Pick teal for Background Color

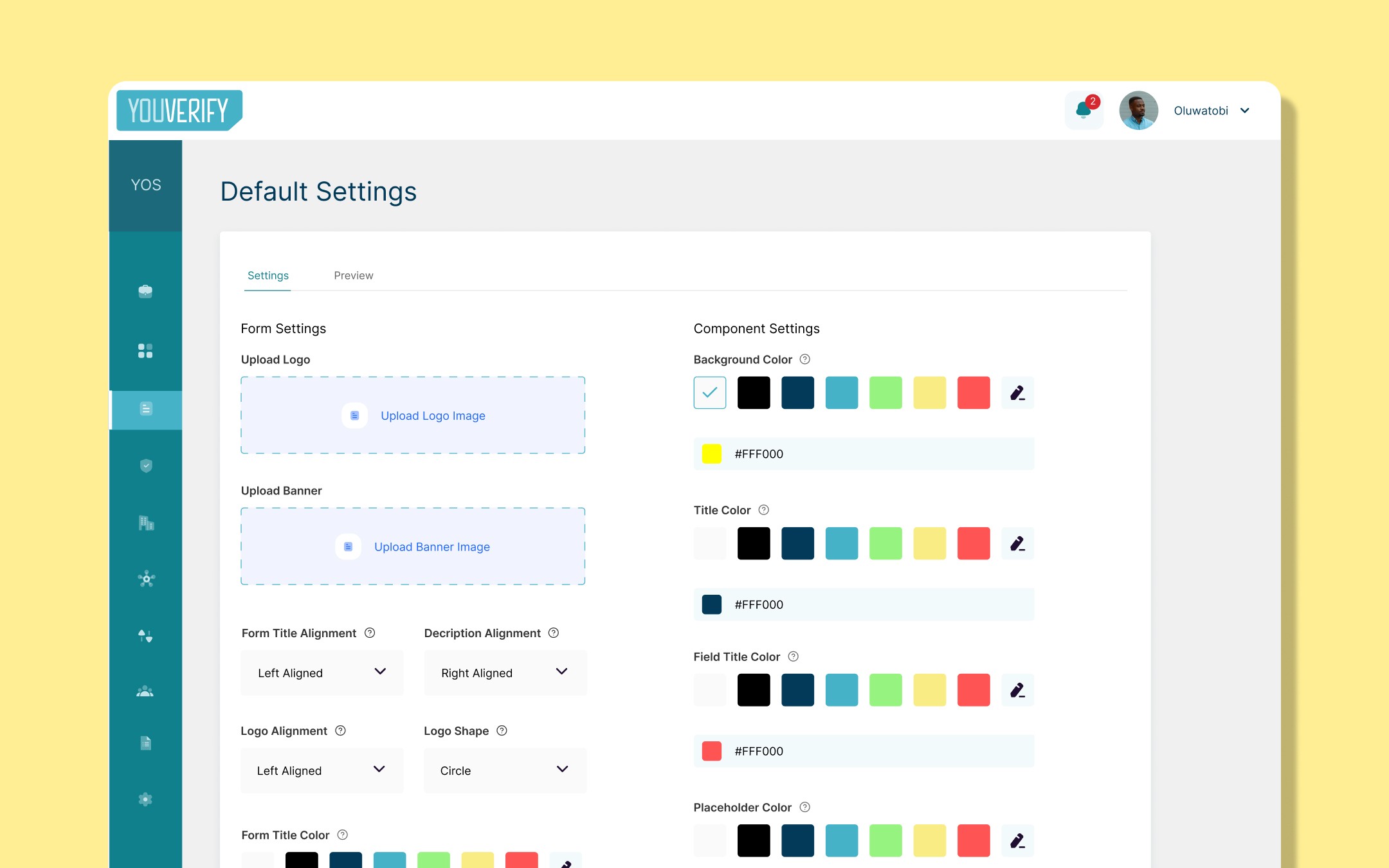coord(842,393)
